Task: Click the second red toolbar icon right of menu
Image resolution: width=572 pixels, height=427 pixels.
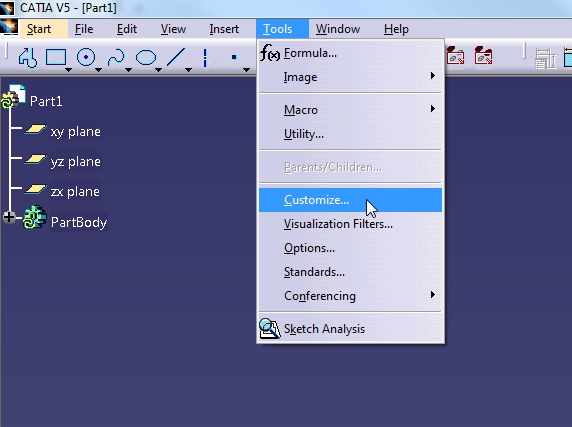Action: click(x=483, y=55)
